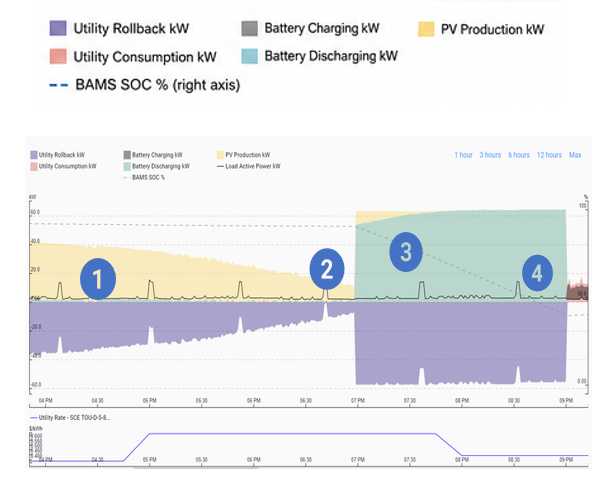616x481 pixels.
Task: Toggle Load Active Power kW line in chart legend
Action: (x=248, y=166)
